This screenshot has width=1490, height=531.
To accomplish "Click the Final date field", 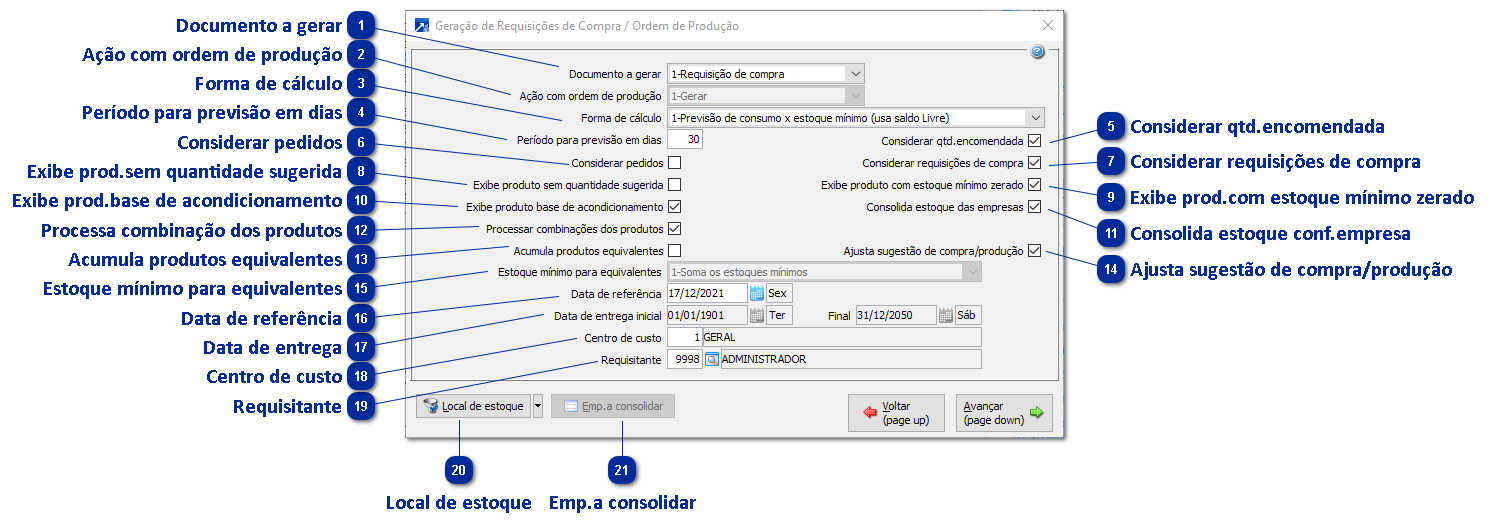I will click(x=896, y=316).
